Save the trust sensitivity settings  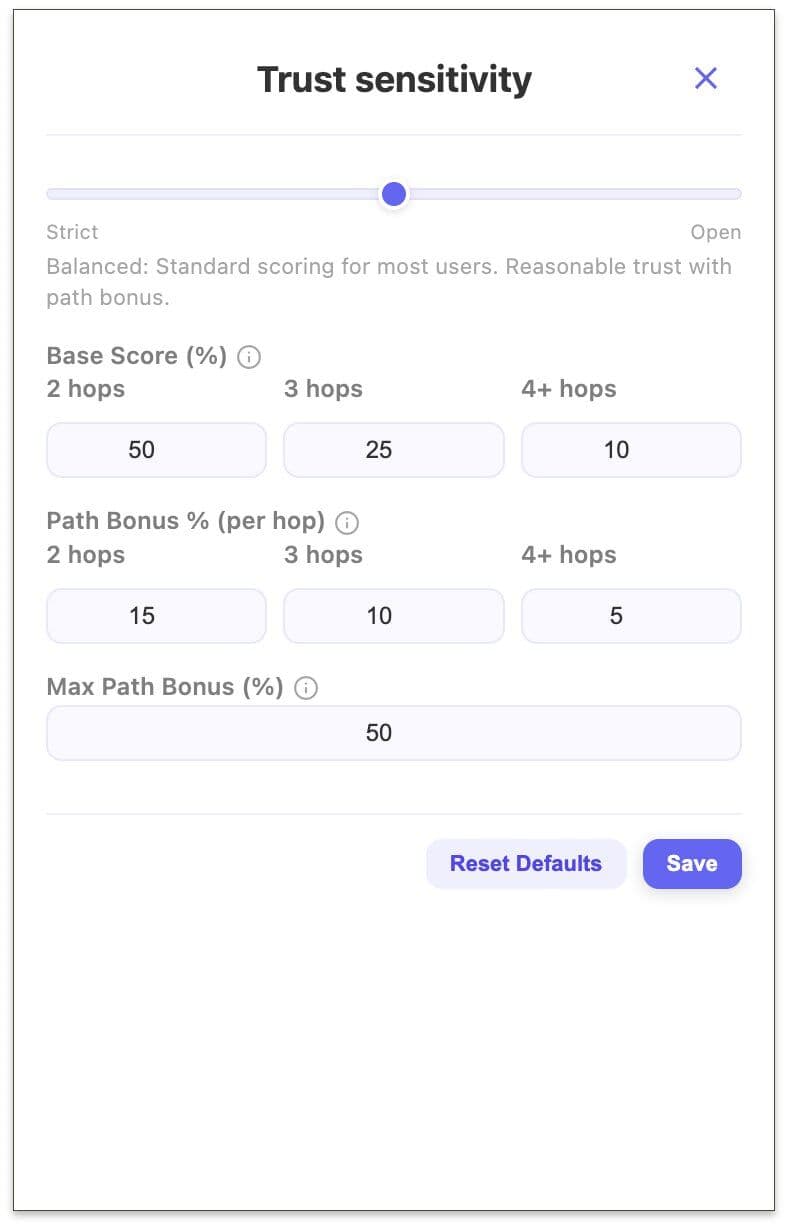tap(692, 863)
